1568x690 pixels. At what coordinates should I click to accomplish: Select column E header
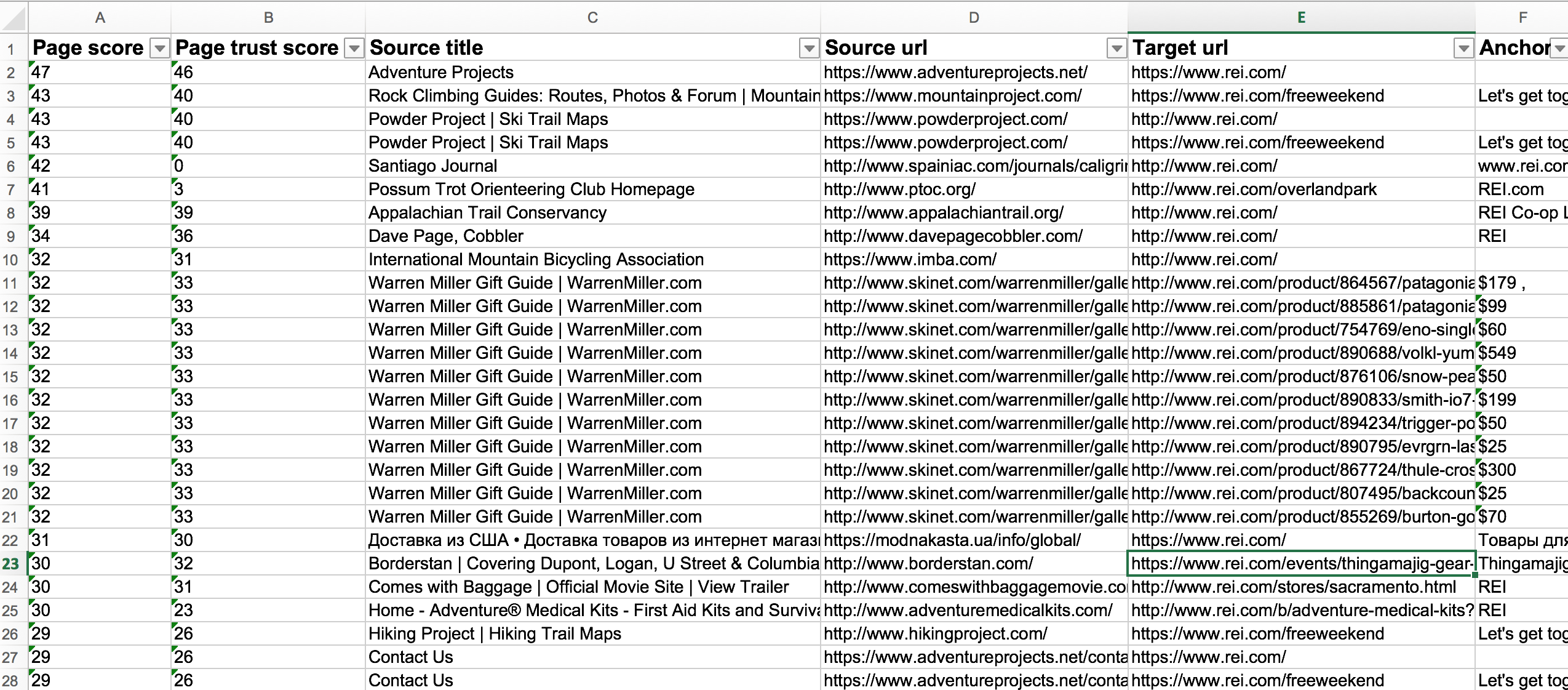[1301, 17]
